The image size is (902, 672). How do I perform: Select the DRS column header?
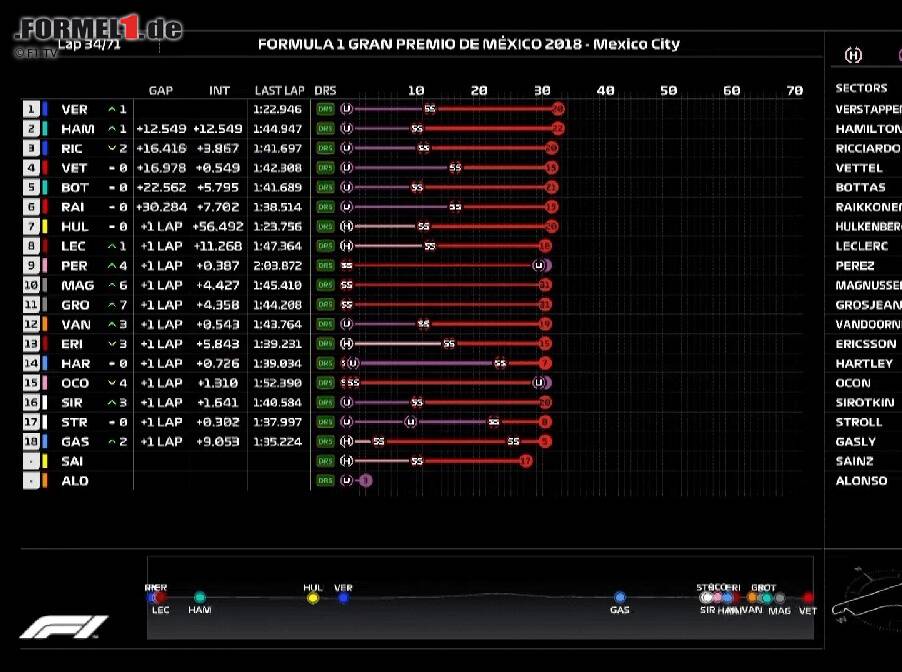click(x=325, y=90)
